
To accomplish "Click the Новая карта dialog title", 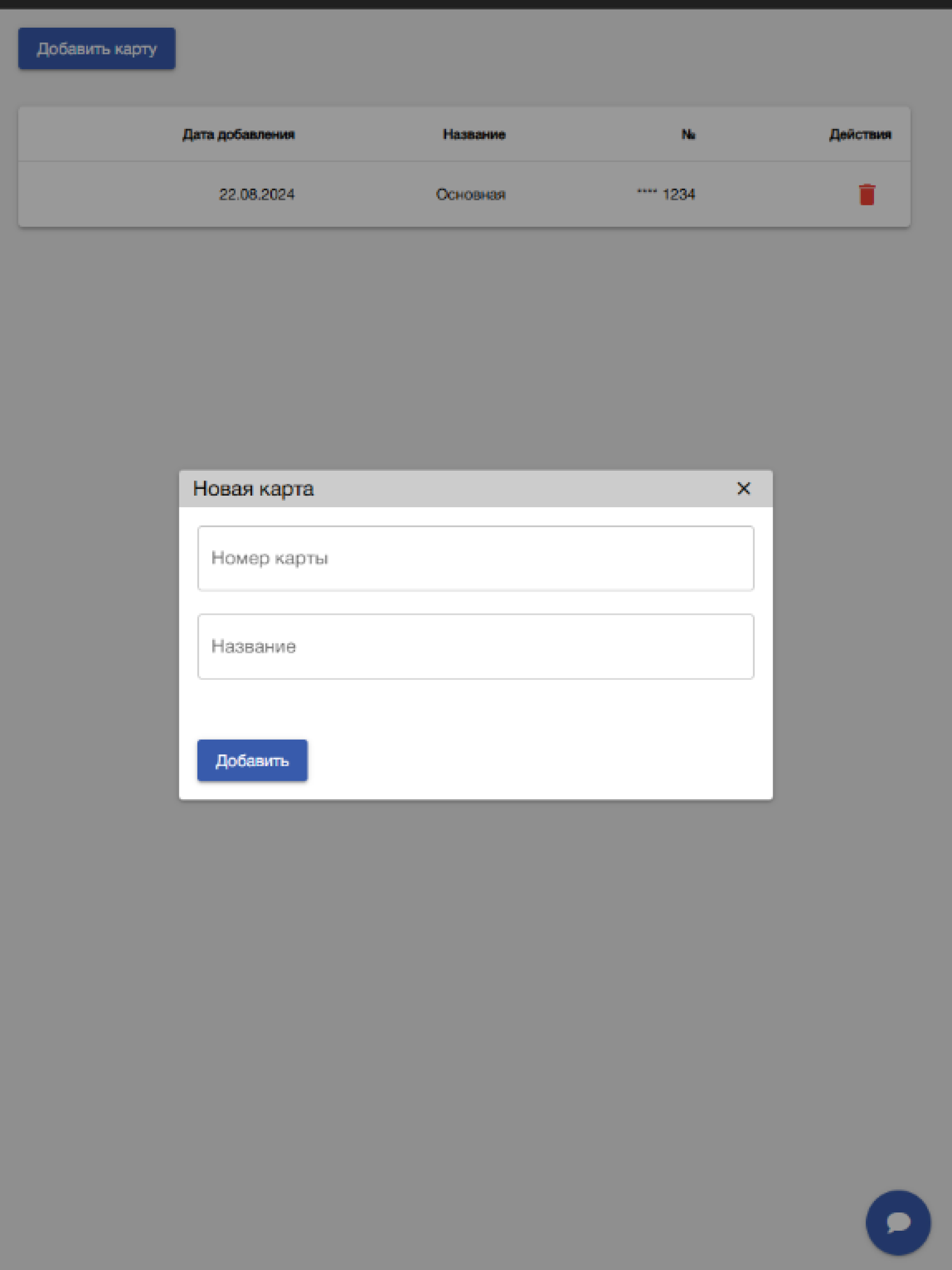I will pos(254,489).
